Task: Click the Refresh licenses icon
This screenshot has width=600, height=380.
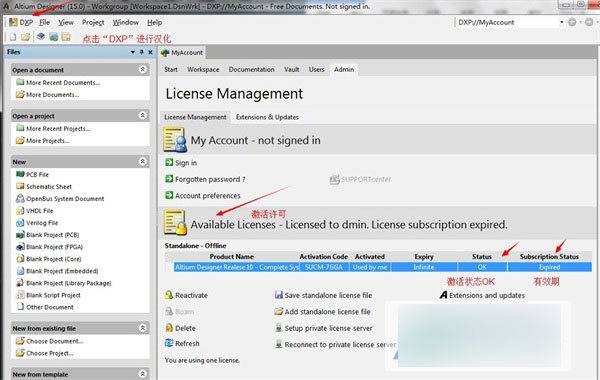Action: [x=169, y=343]
